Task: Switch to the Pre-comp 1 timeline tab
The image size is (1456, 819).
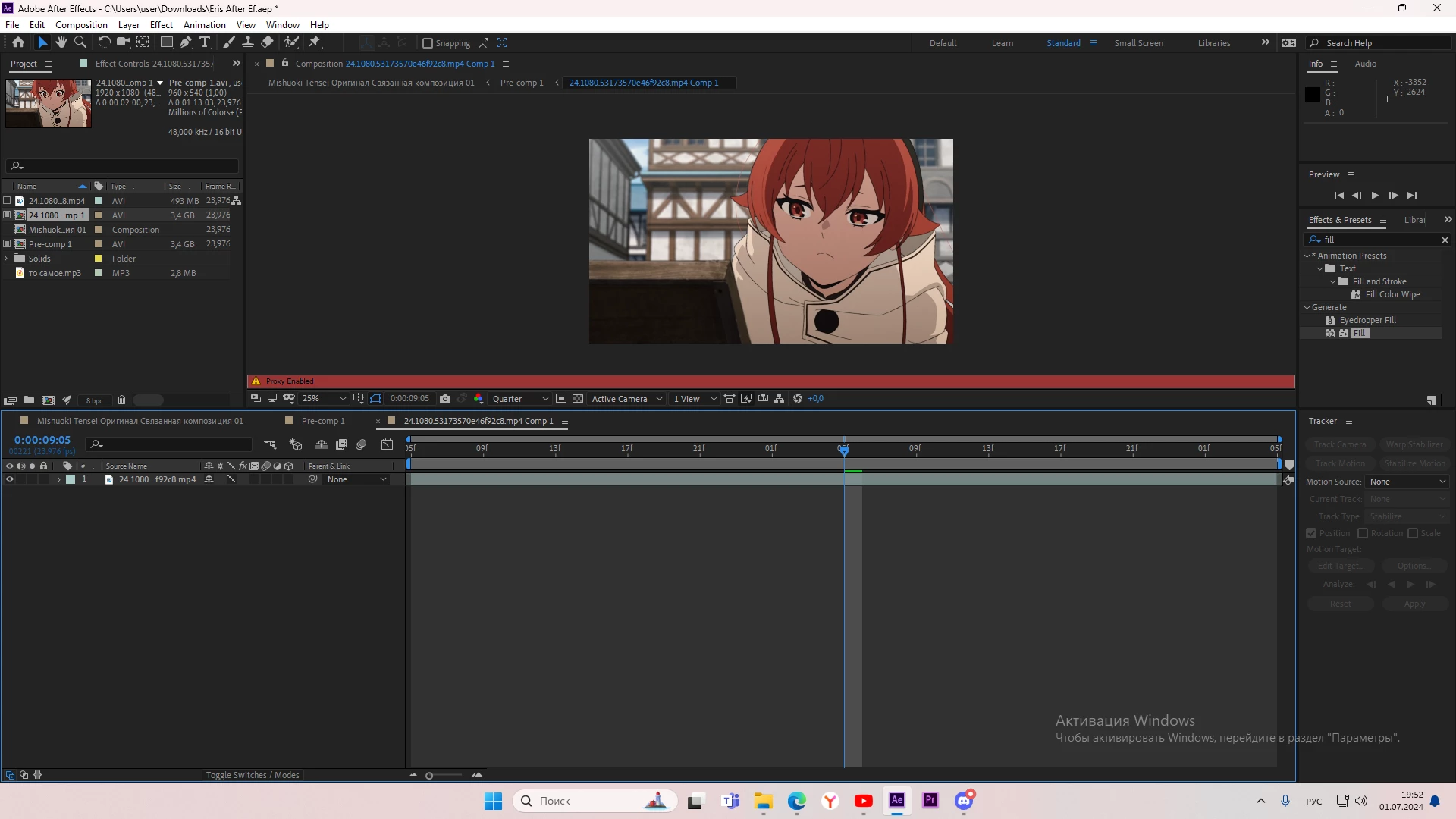Action: pos(322,421)
